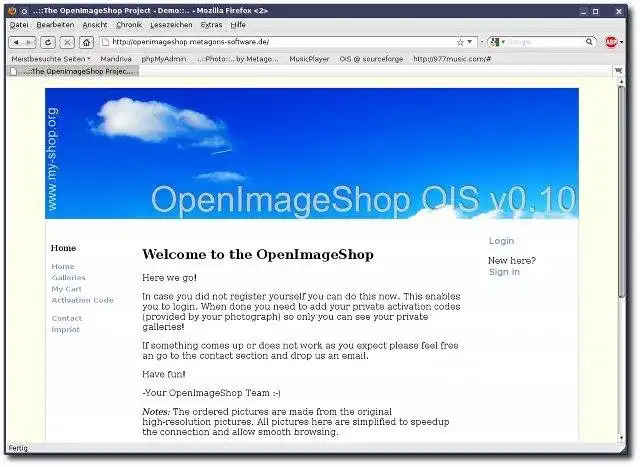
Task: Go to the browser Home page icon
Action: (87, 42)
